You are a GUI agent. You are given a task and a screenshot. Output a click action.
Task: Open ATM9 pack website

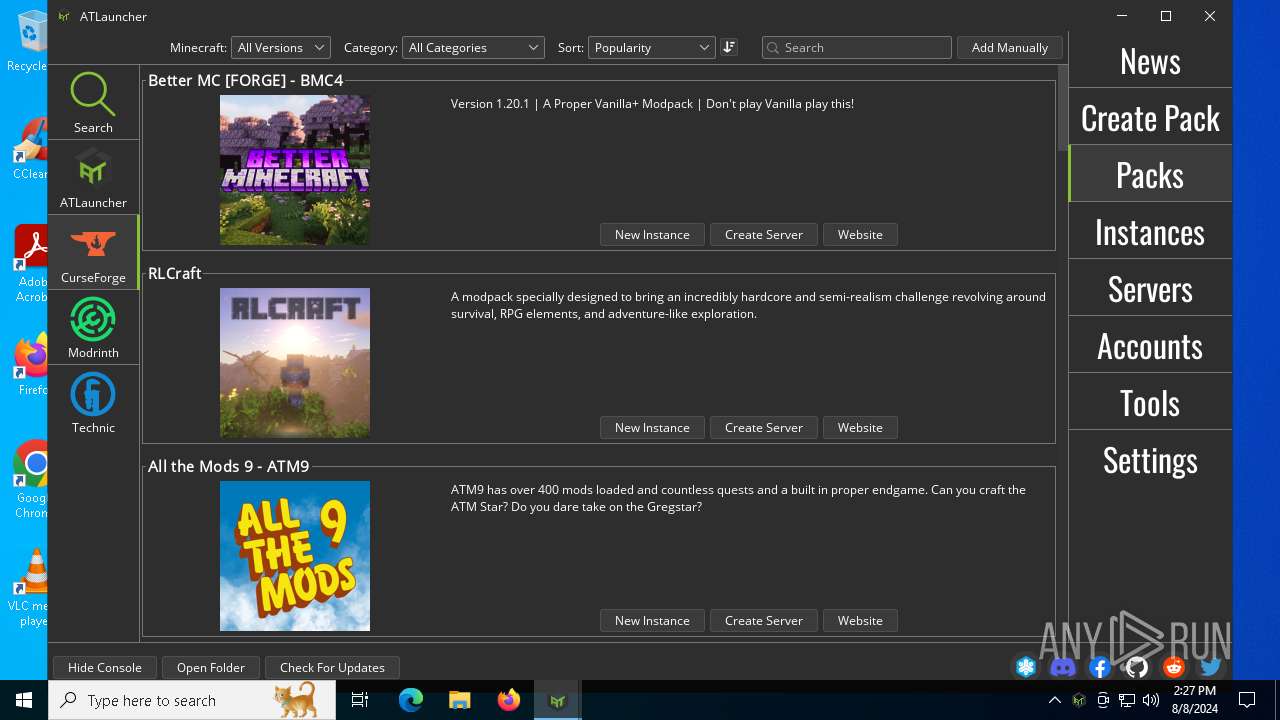pyautogui.click(x=860, y=620)
